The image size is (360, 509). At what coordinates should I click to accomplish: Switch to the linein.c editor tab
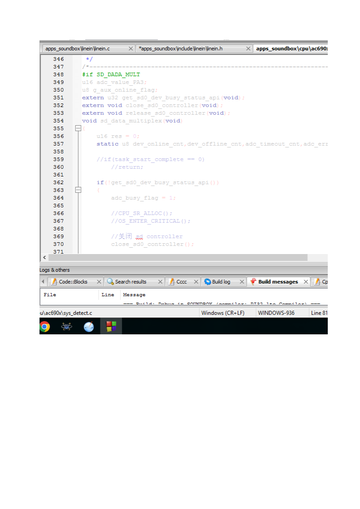click(77, 49)
